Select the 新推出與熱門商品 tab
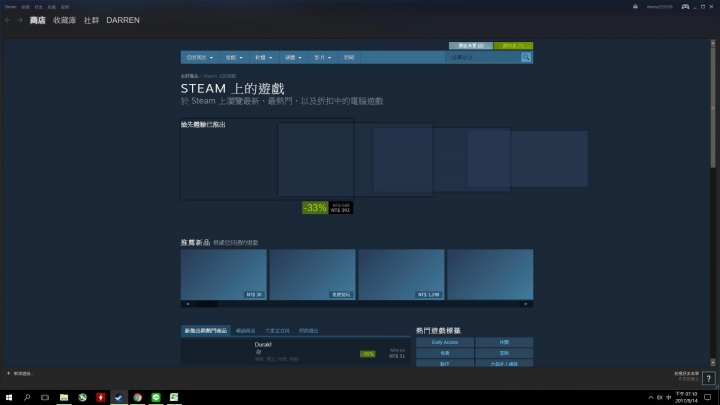720x405 pixels. pyautogui.click(x=206, y=331)
